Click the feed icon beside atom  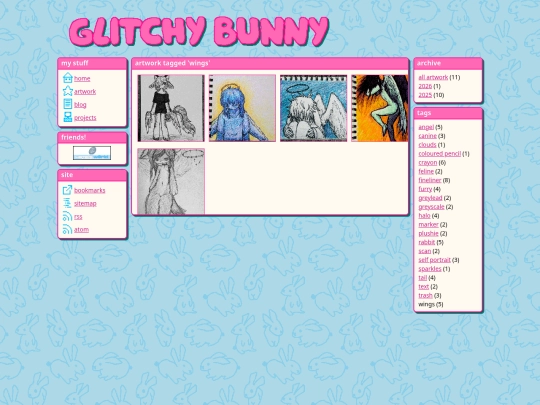68,229
